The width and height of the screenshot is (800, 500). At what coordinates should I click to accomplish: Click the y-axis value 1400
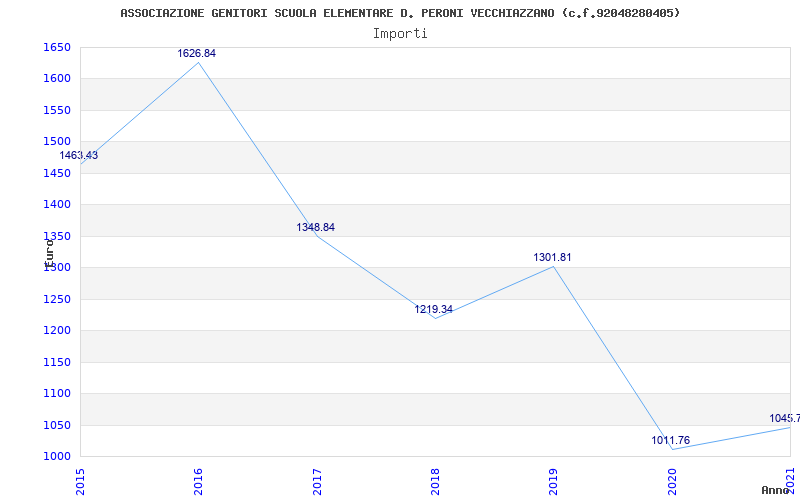57,205
